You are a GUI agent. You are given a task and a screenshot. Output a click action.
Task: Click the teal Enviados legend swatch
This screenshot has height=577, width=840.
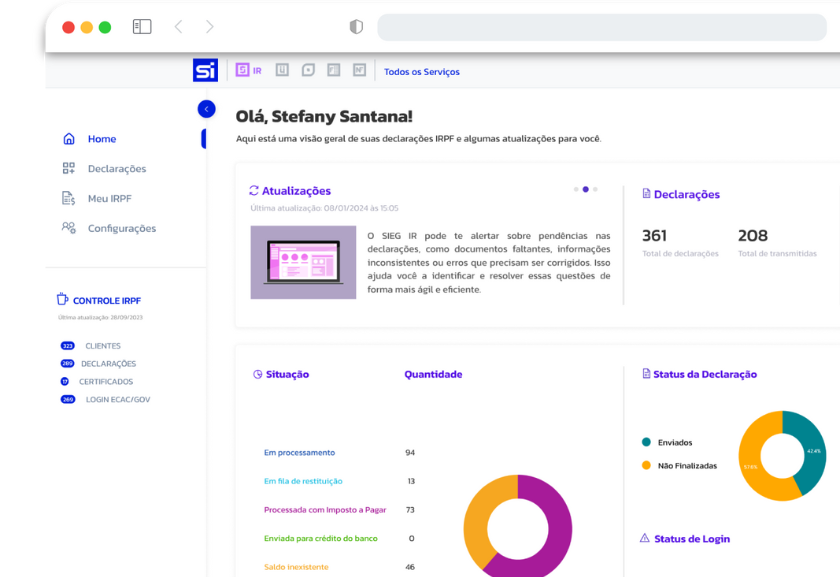[646, 442]
